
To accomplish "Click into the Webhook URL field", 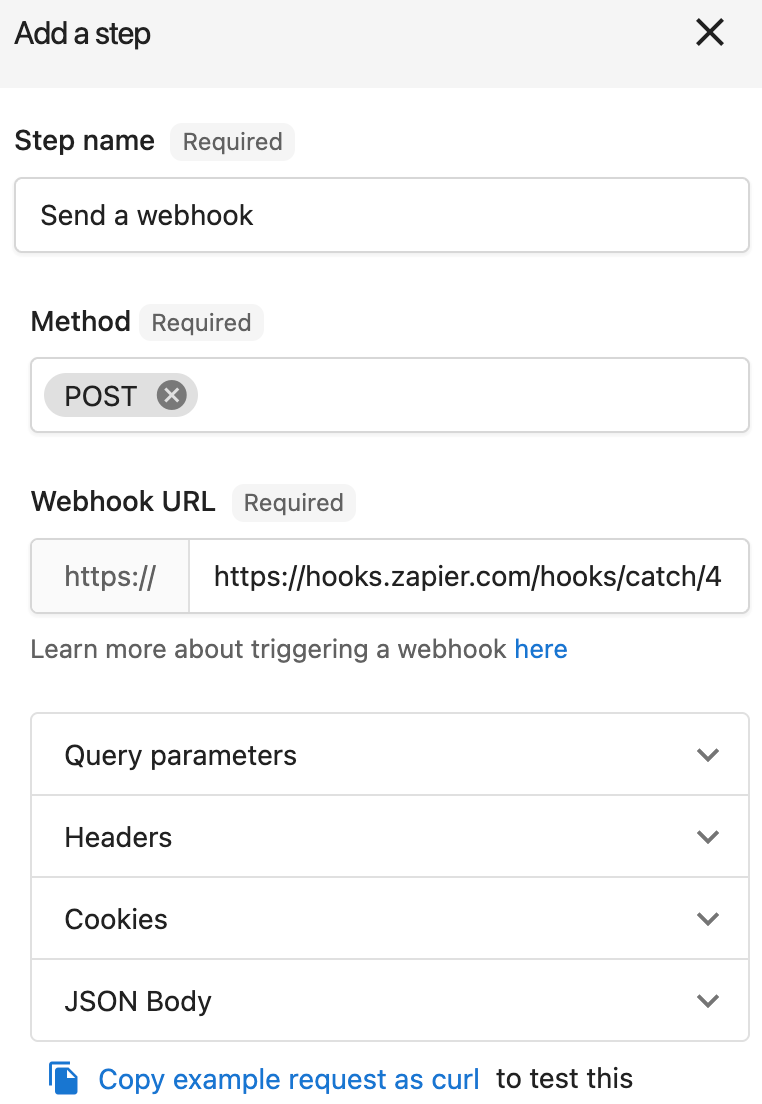I will coord(468,576).
